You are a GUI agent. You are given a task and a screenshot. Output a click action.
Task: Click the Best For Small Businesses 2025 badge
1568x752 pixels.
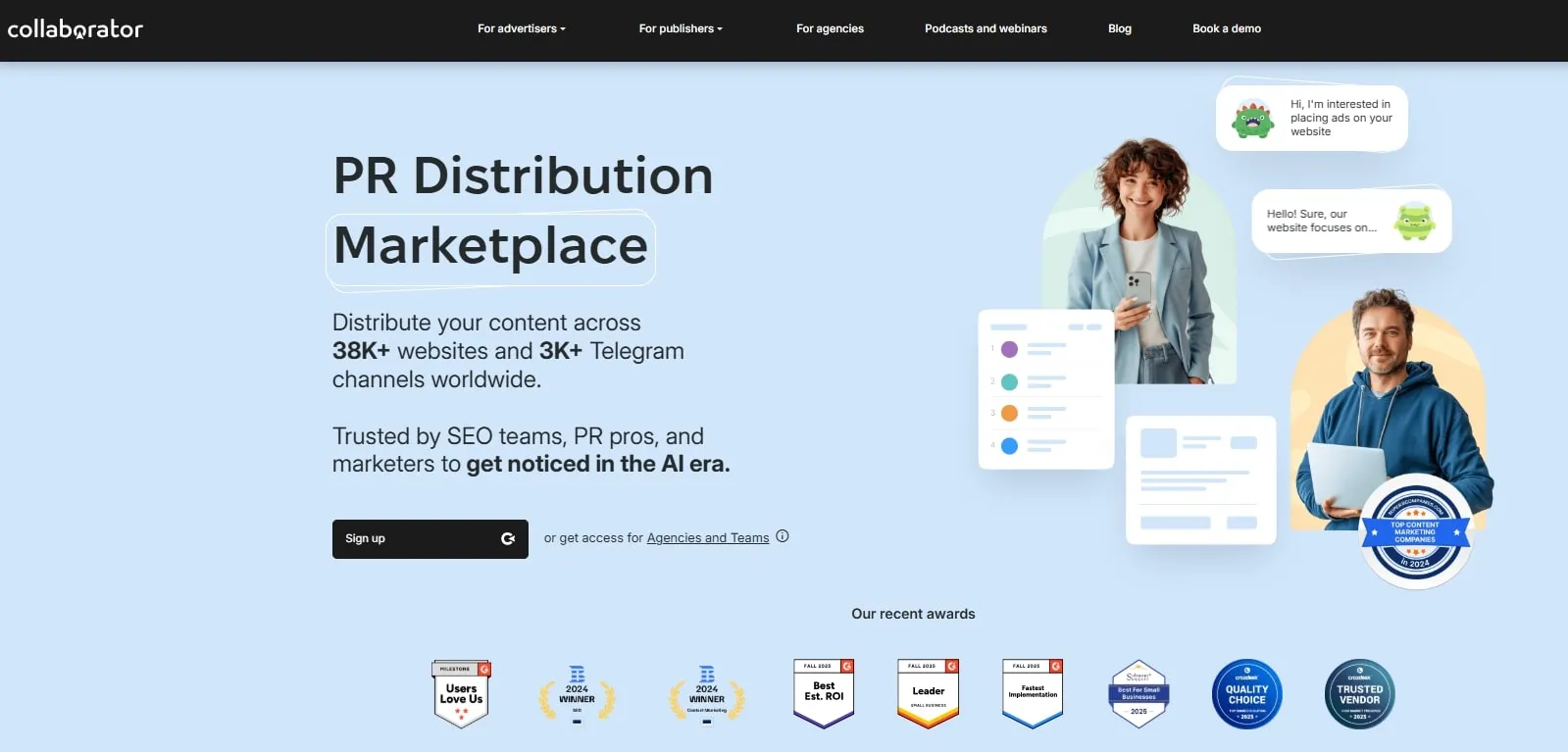pyautogui.click(x=1138, y=694)
